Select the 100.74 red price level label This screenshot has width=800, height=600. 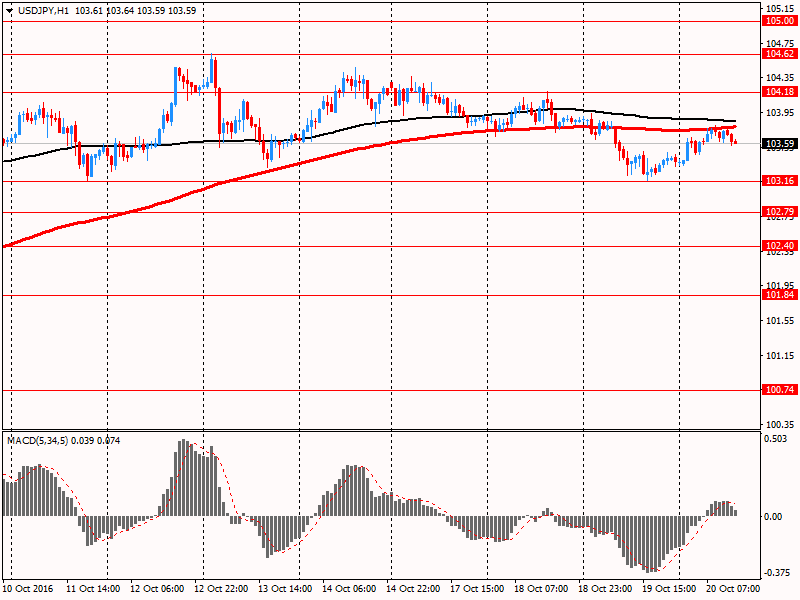click(780, 390)
